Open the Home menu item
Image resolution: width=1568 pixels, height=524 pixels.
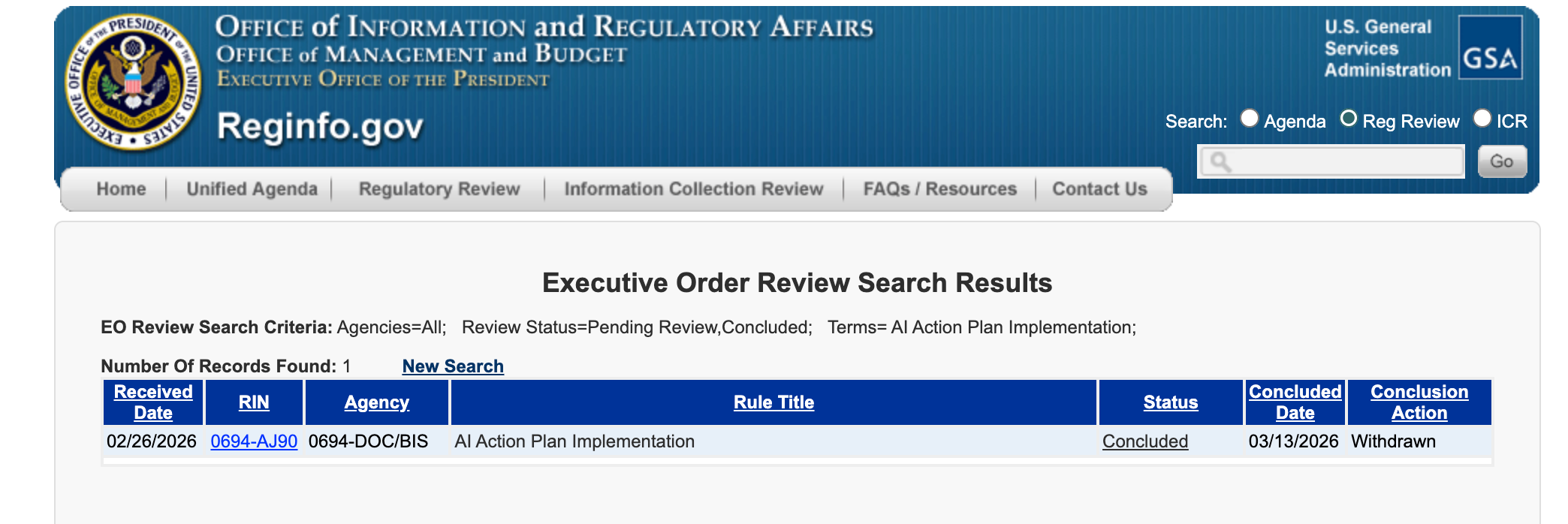click(x=121, y=189)
